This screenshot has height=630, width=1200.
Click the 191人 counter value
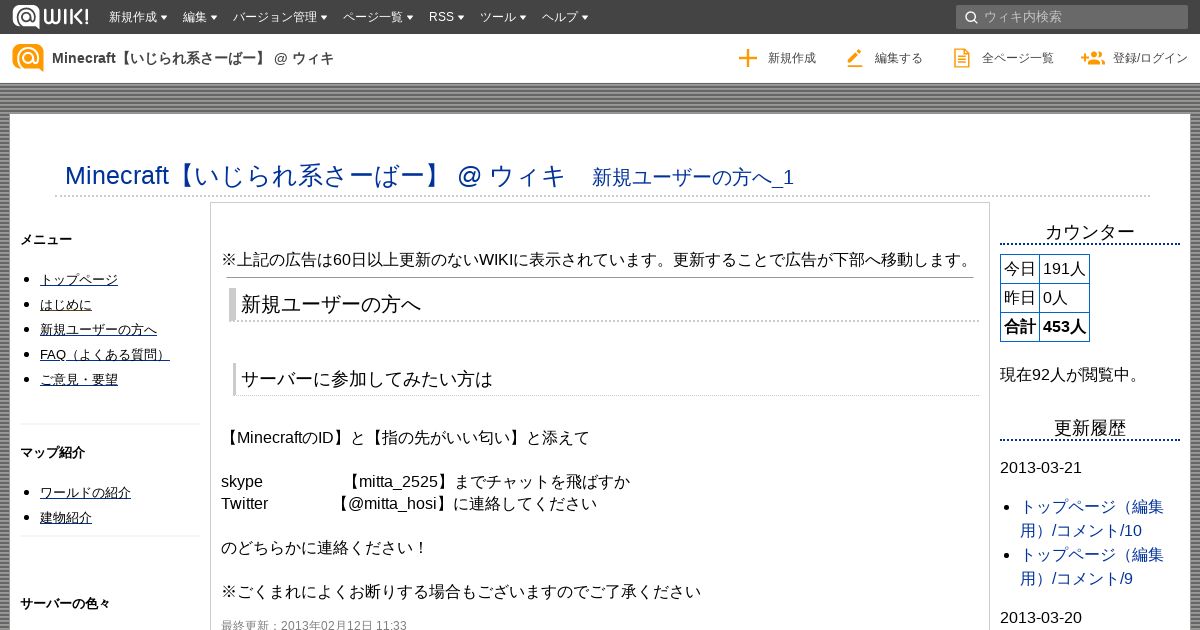(1064, 269)
